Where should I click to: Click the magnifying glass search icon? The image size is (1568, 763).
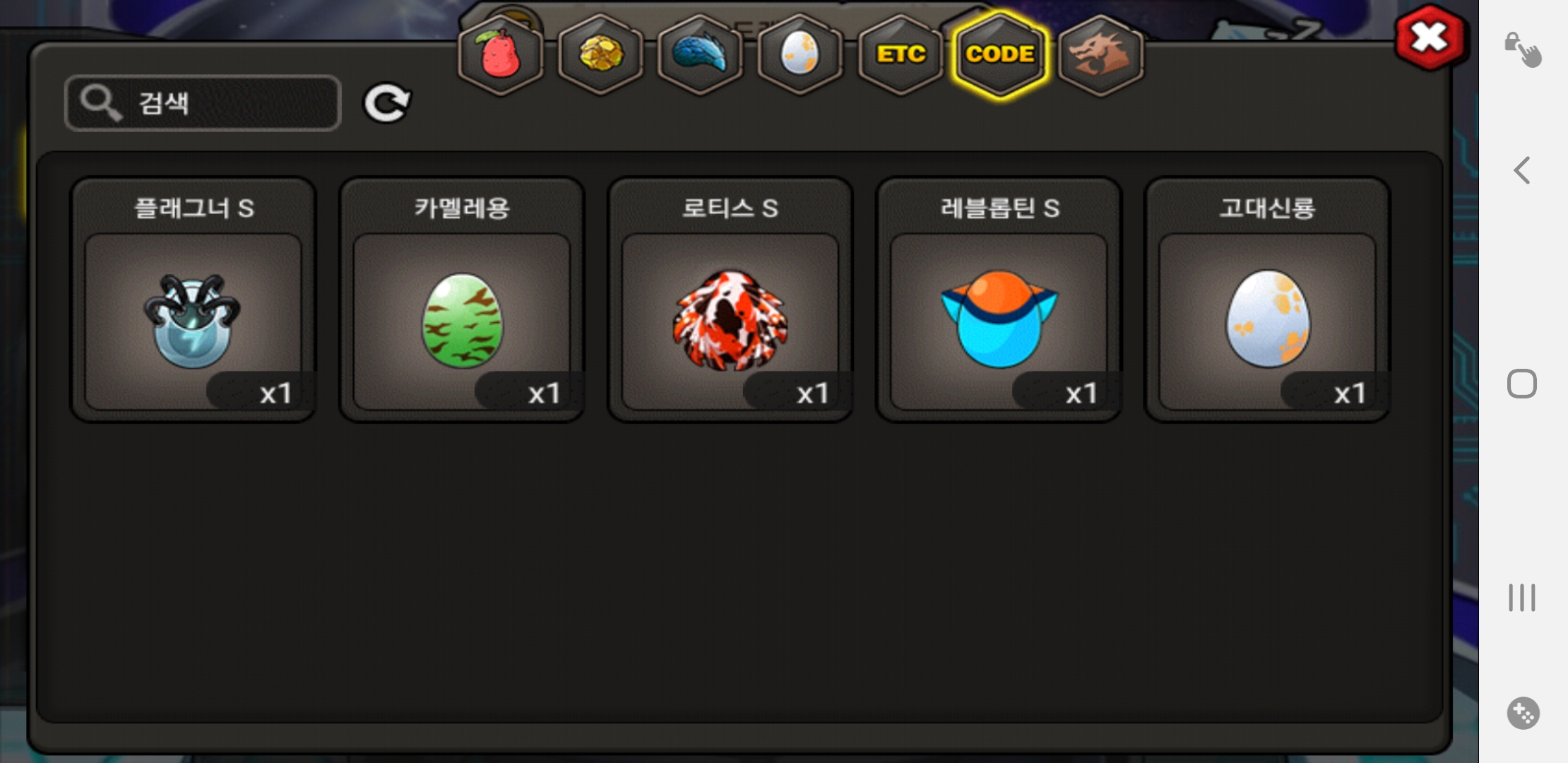point(100,103)
